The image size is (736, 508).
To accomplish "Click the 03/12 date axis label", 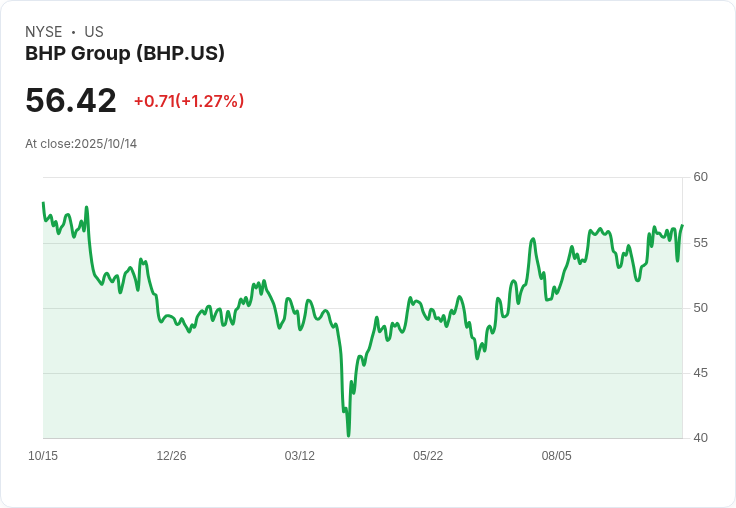I will tap(300, 456).
